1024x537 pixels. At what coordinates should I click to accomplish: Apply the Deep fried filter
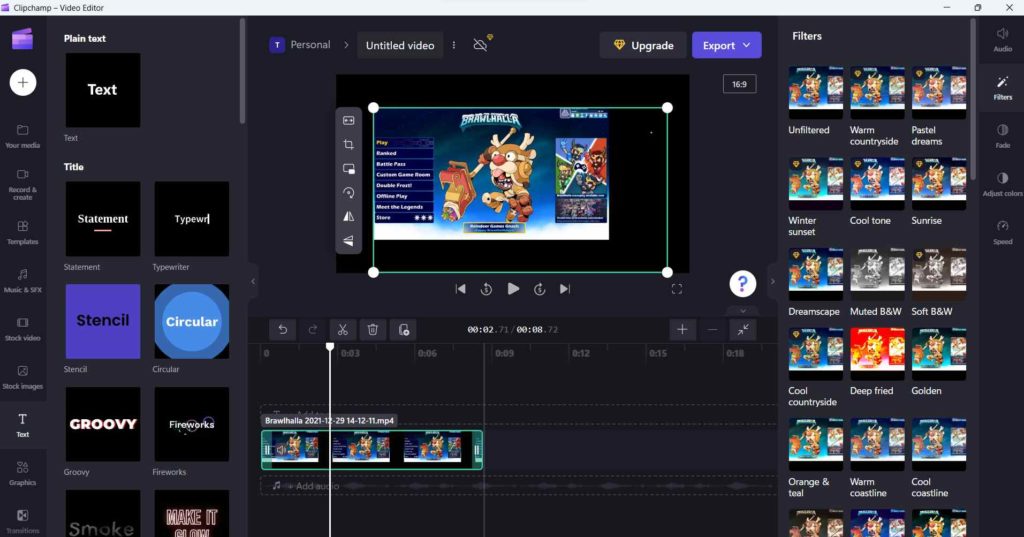877,353
